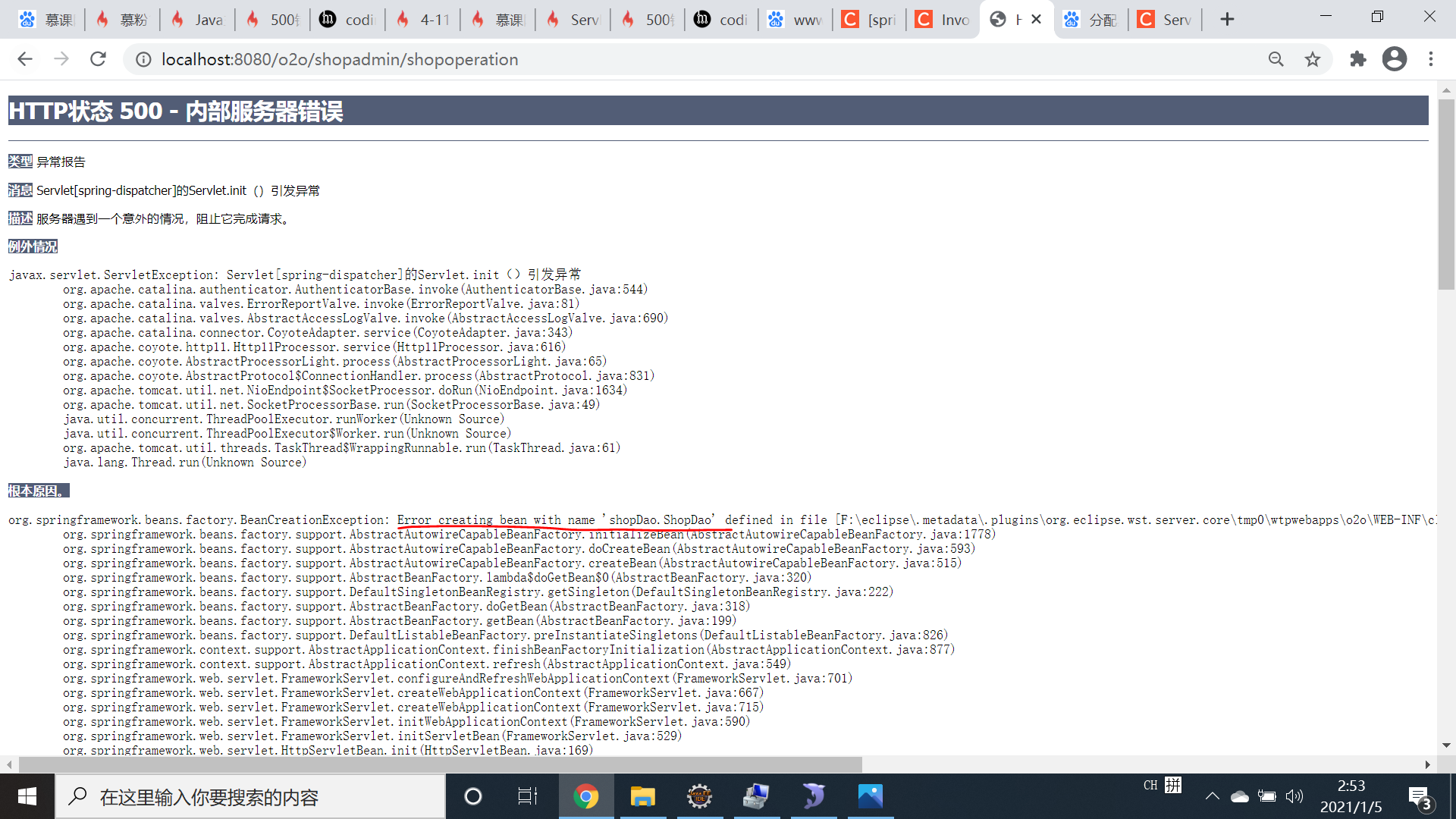The width and height of the screenshot is (1456, 819).
Task: Go back to previous page
Action: (x=25, y=59)
